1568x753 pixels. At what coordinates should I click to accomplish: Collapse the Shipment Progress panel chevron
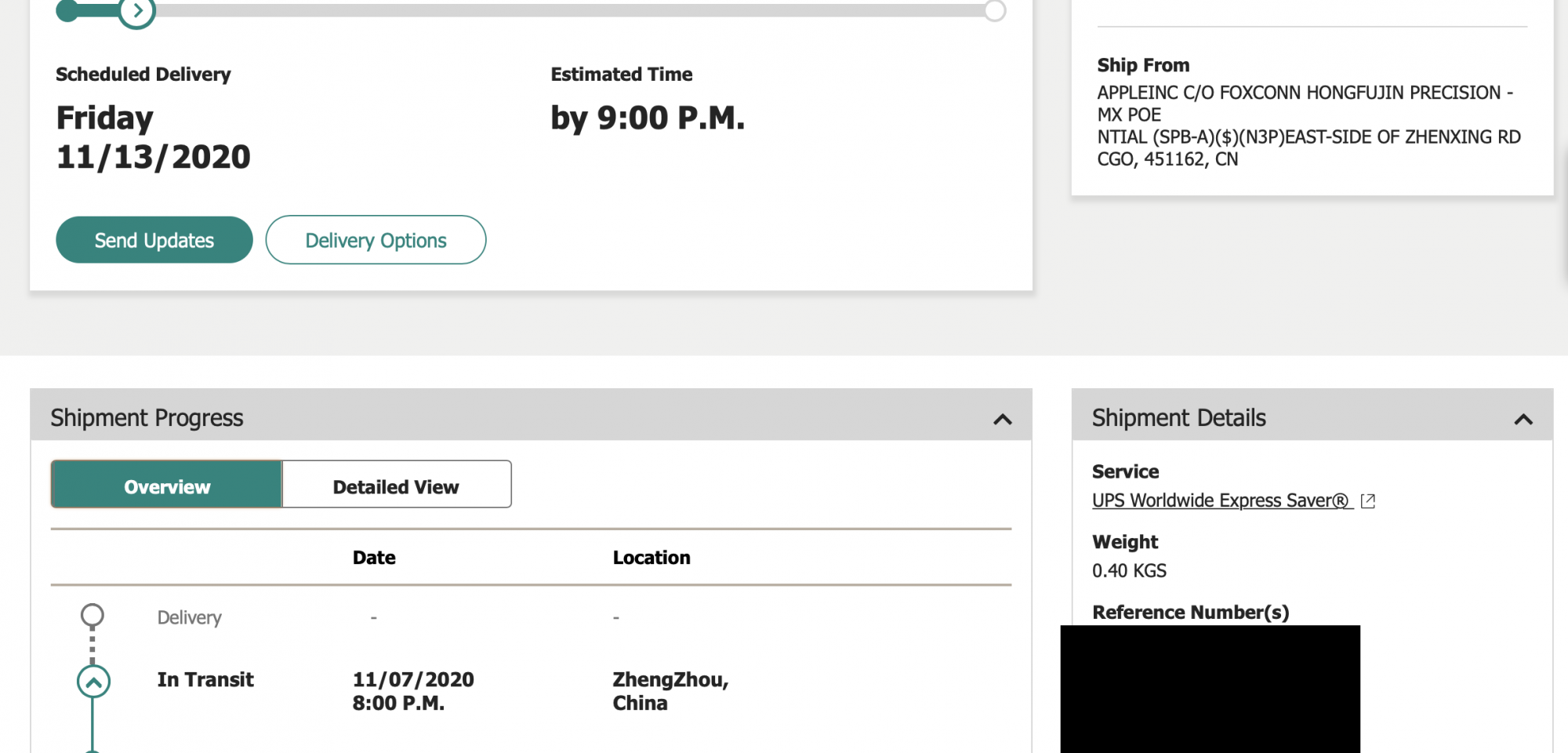click(1002, 419)
